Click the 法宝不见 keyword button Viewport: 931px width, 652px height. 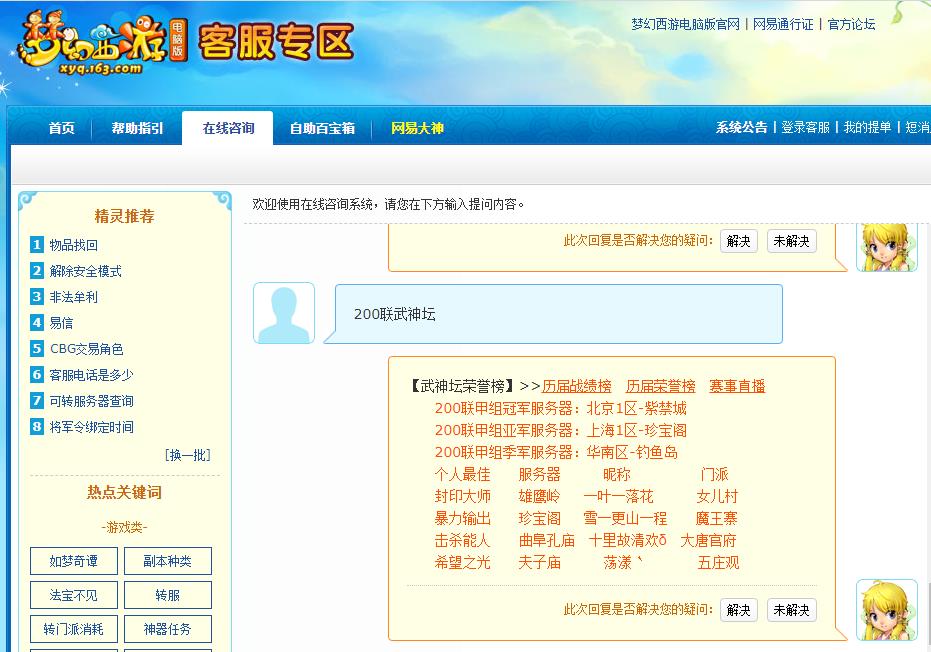coord(74,595)
